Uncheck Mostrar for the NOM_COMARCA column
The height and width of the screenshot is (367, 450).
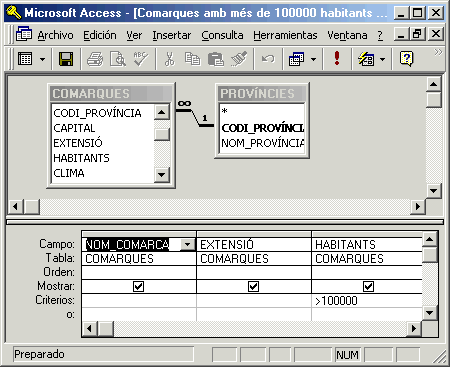point(138,286)
